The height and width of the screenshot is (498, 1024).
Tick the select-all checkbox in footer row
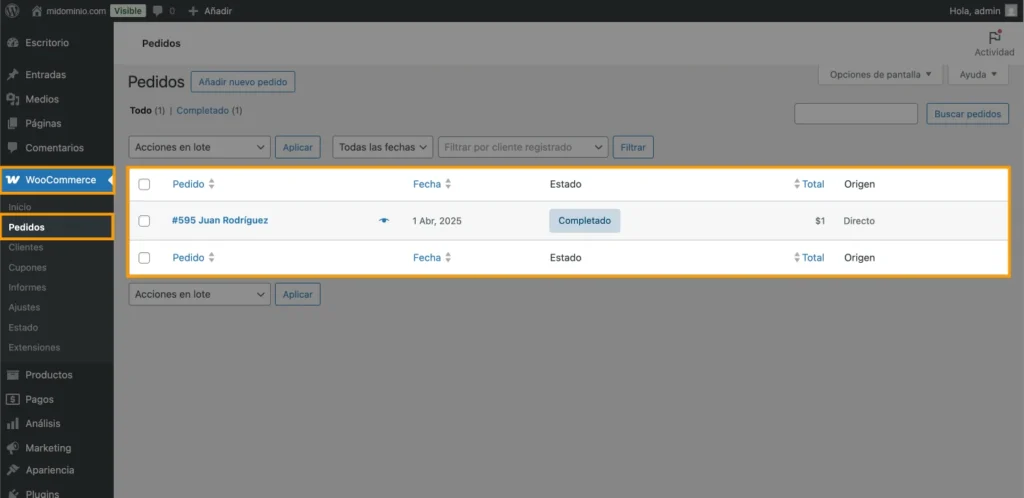point(144,258)
